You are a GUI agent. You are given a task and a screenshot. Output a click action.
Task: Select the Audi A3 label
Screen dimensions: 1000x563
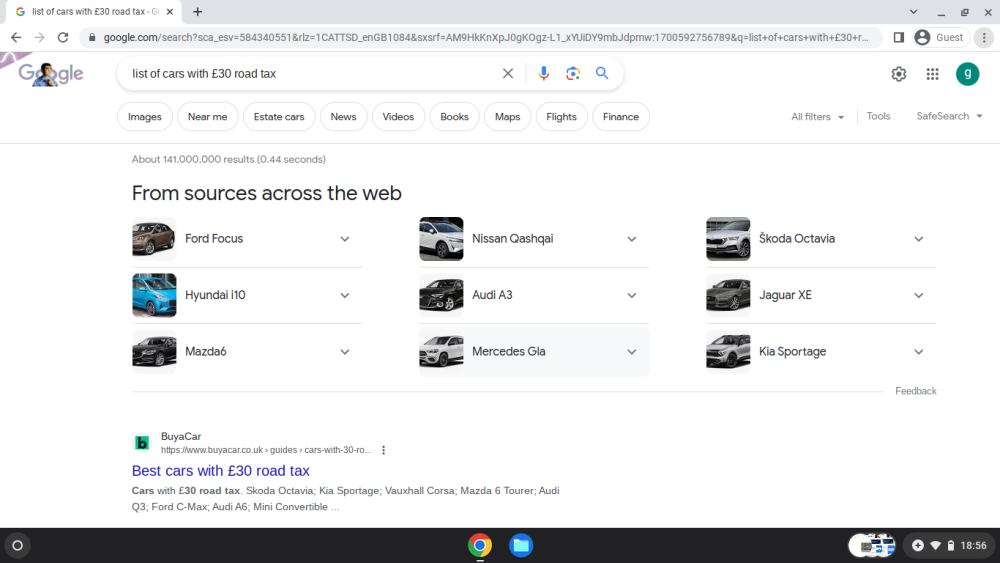(492, 295)
